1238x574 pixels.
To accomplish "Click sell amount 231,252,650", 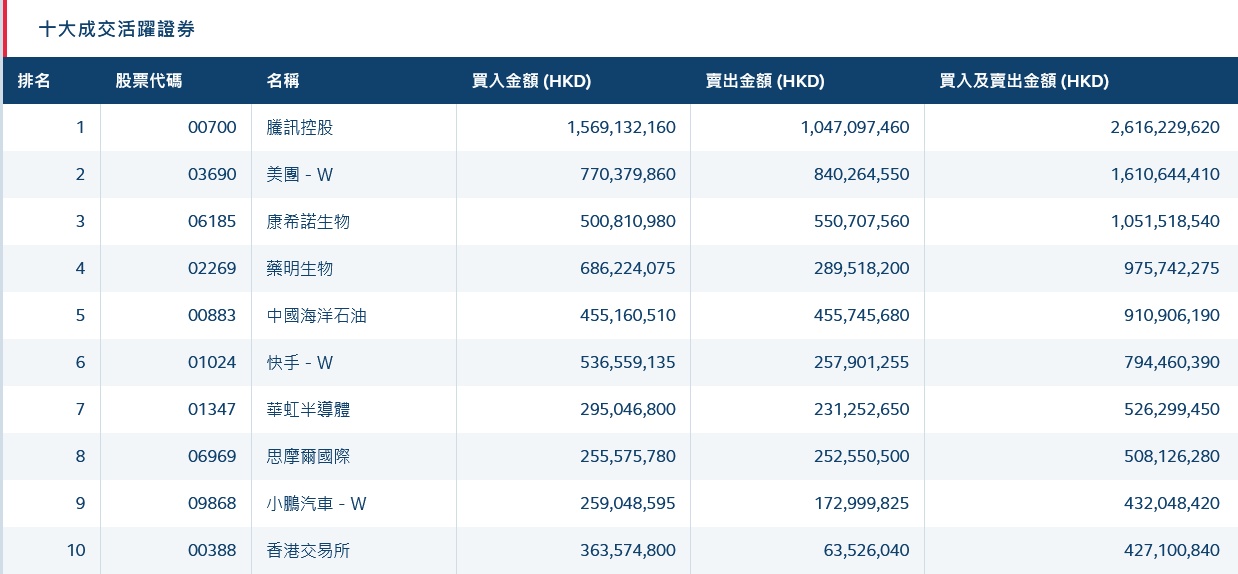I will (862, 409).
